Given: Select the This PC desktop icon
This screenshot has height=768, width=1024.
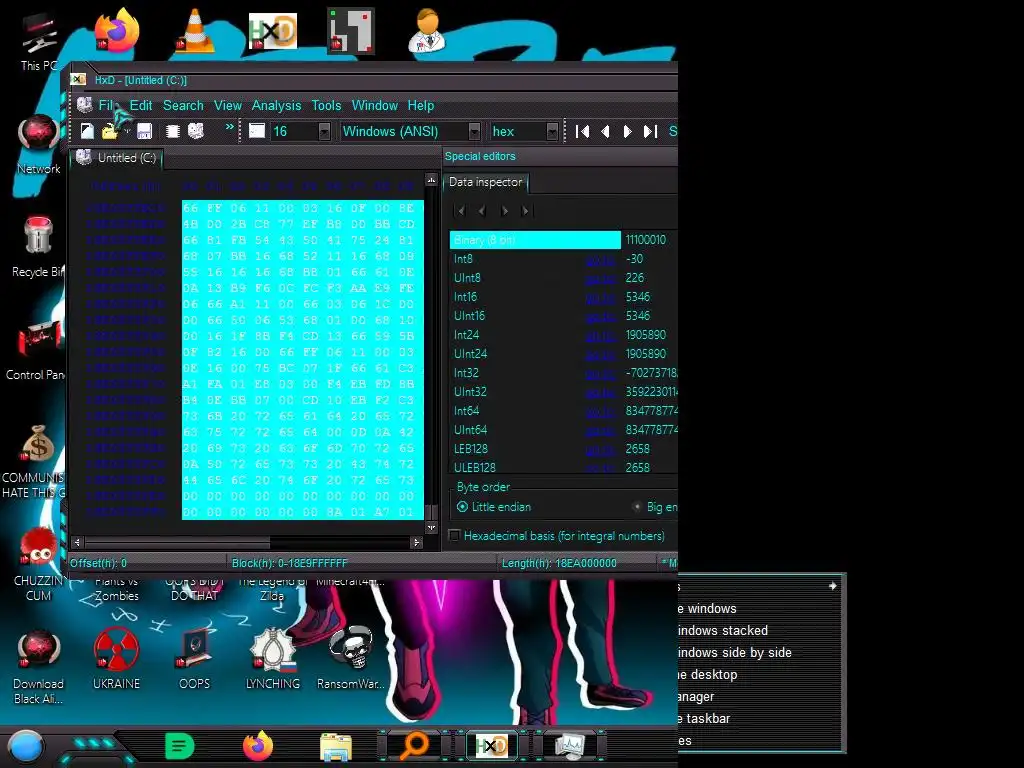Looking at the screenshot, I should pos(39,42).
